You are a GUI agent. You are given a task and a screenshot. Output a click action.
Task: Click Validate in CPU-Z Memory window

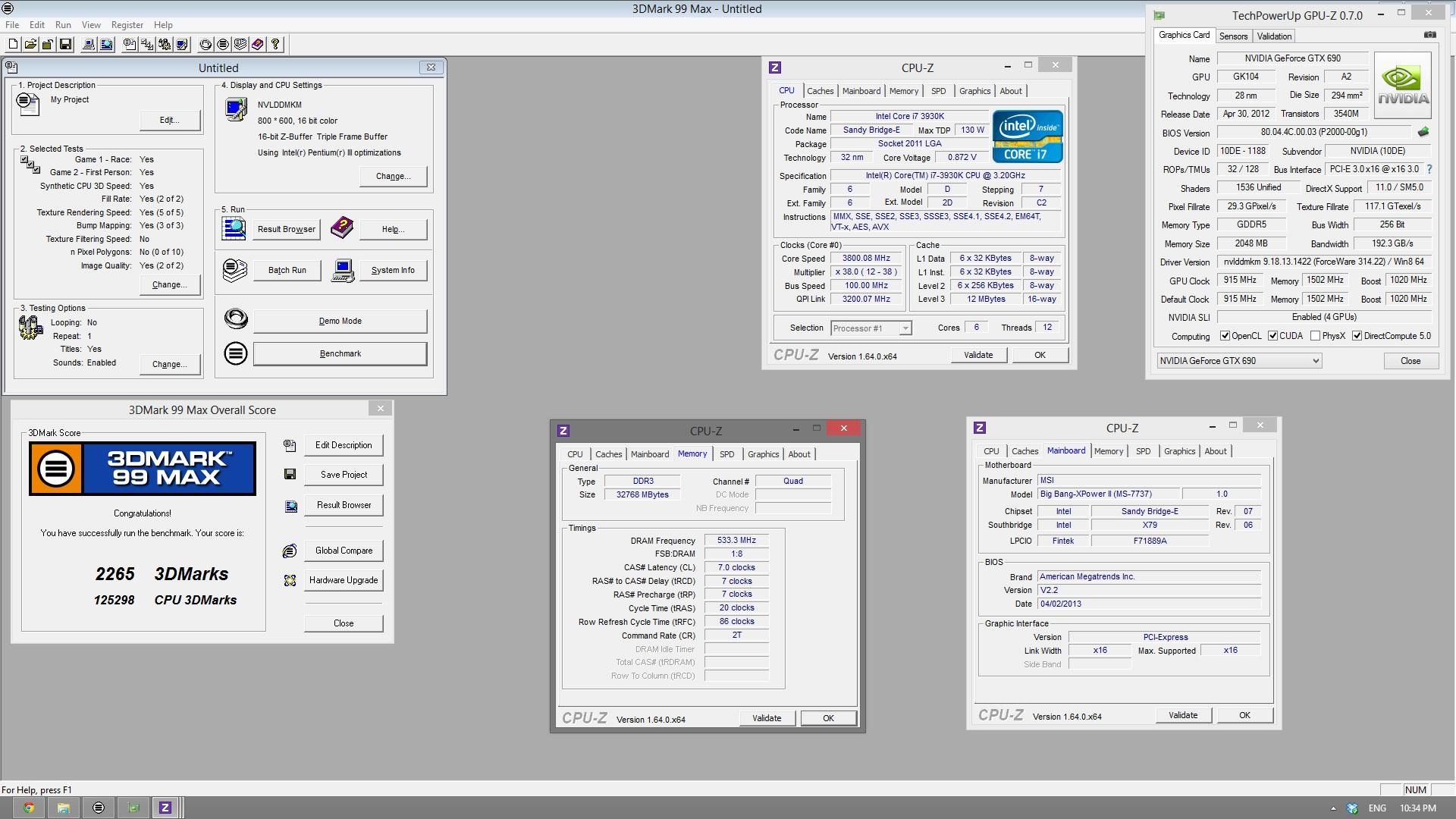[767, 718]
